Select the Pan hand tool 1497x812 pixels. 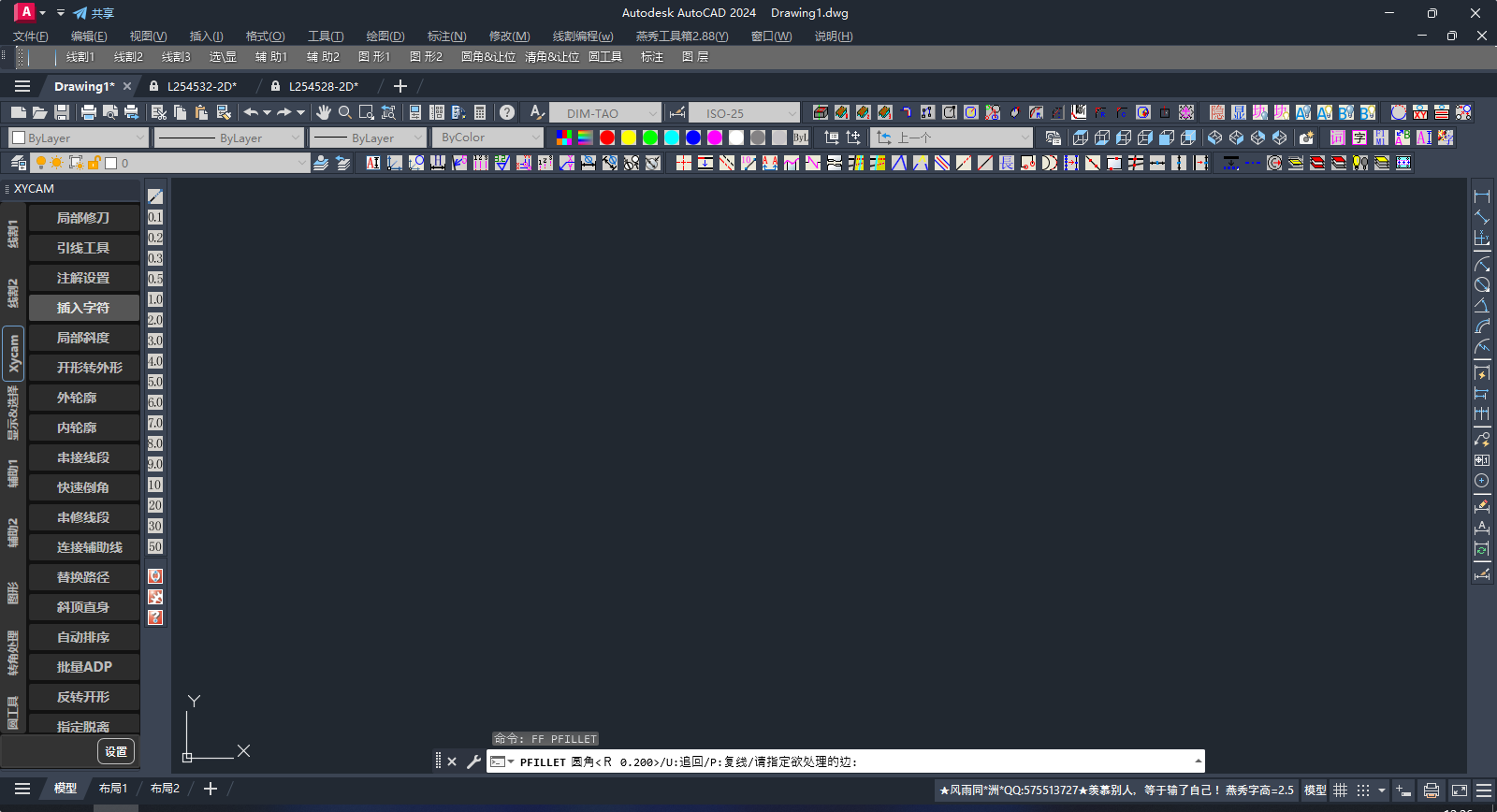point(324,112)
